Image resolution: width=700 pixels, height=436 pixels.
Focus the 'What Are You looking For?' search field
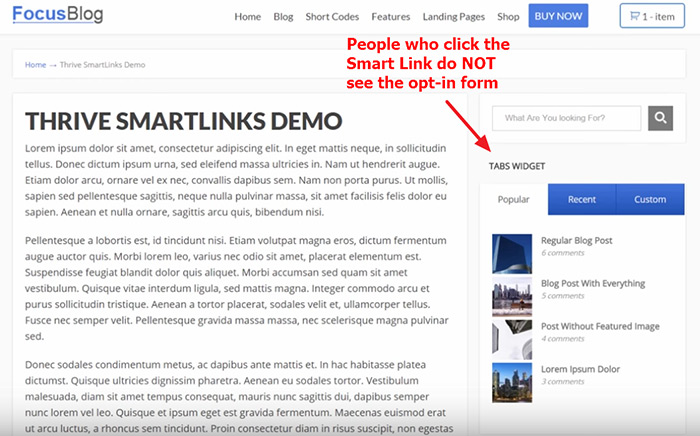click(566, 119)
